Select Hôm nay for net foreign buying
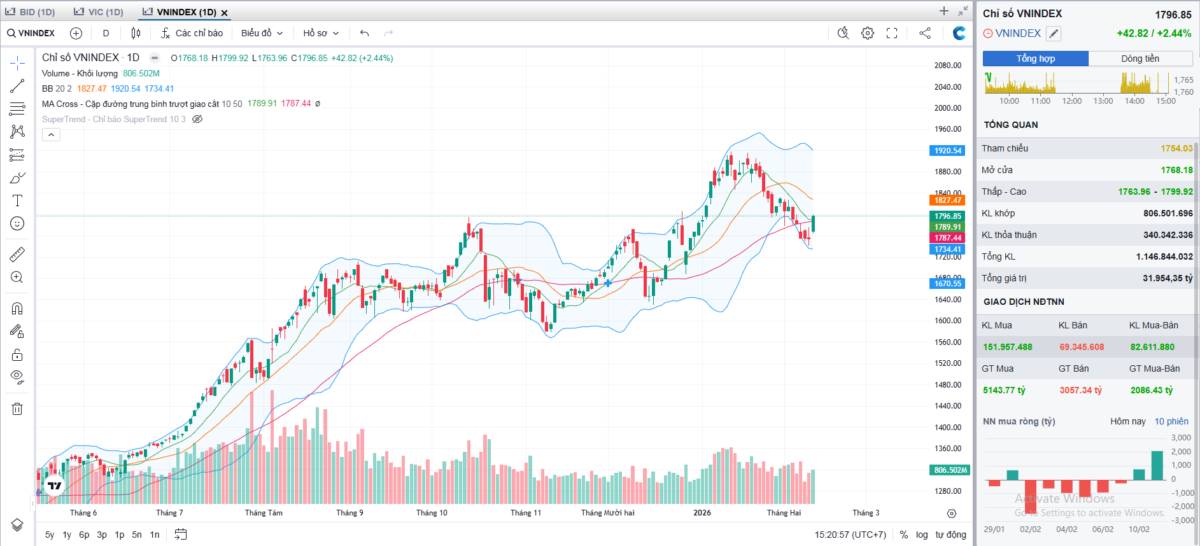1200x546 pixels. 1126,421
